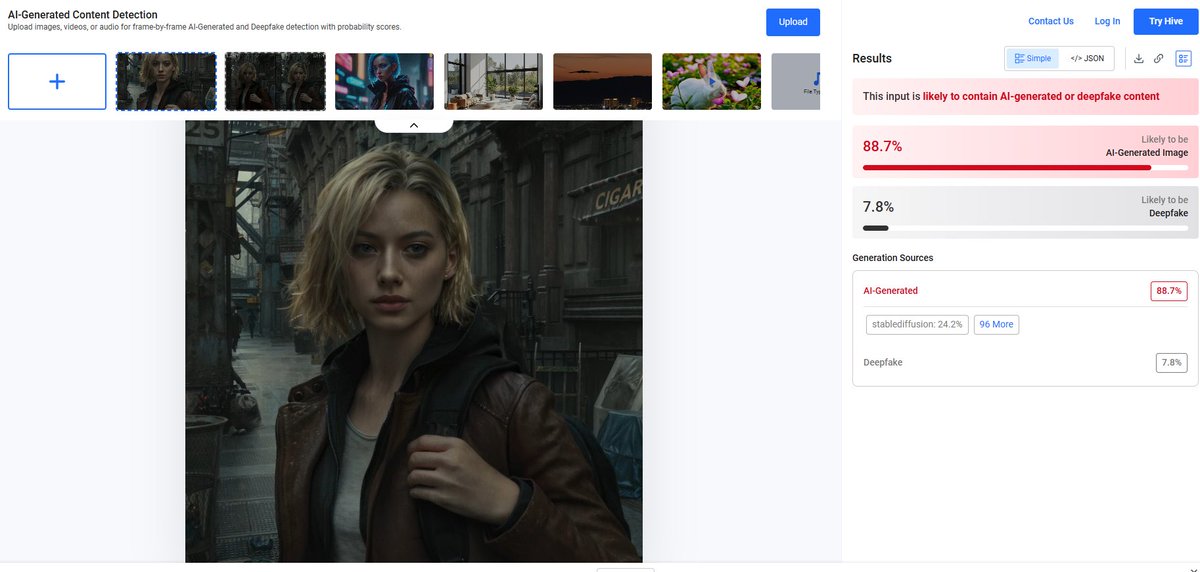
Task: Select the sunset skyline thumbnail
Action: click(602, 81)
